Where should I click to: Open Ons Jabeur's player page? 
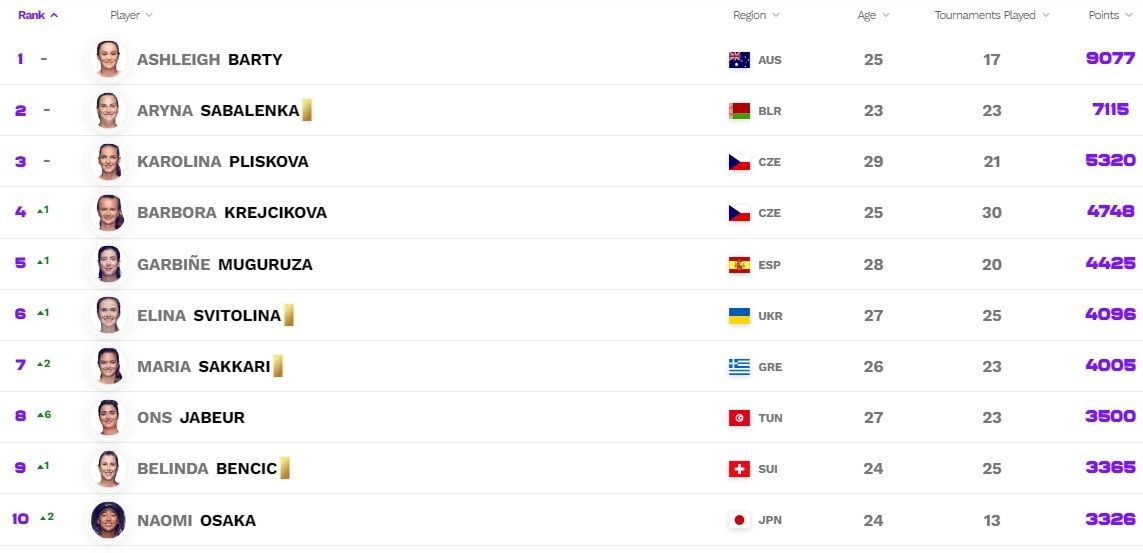(190, 418)
